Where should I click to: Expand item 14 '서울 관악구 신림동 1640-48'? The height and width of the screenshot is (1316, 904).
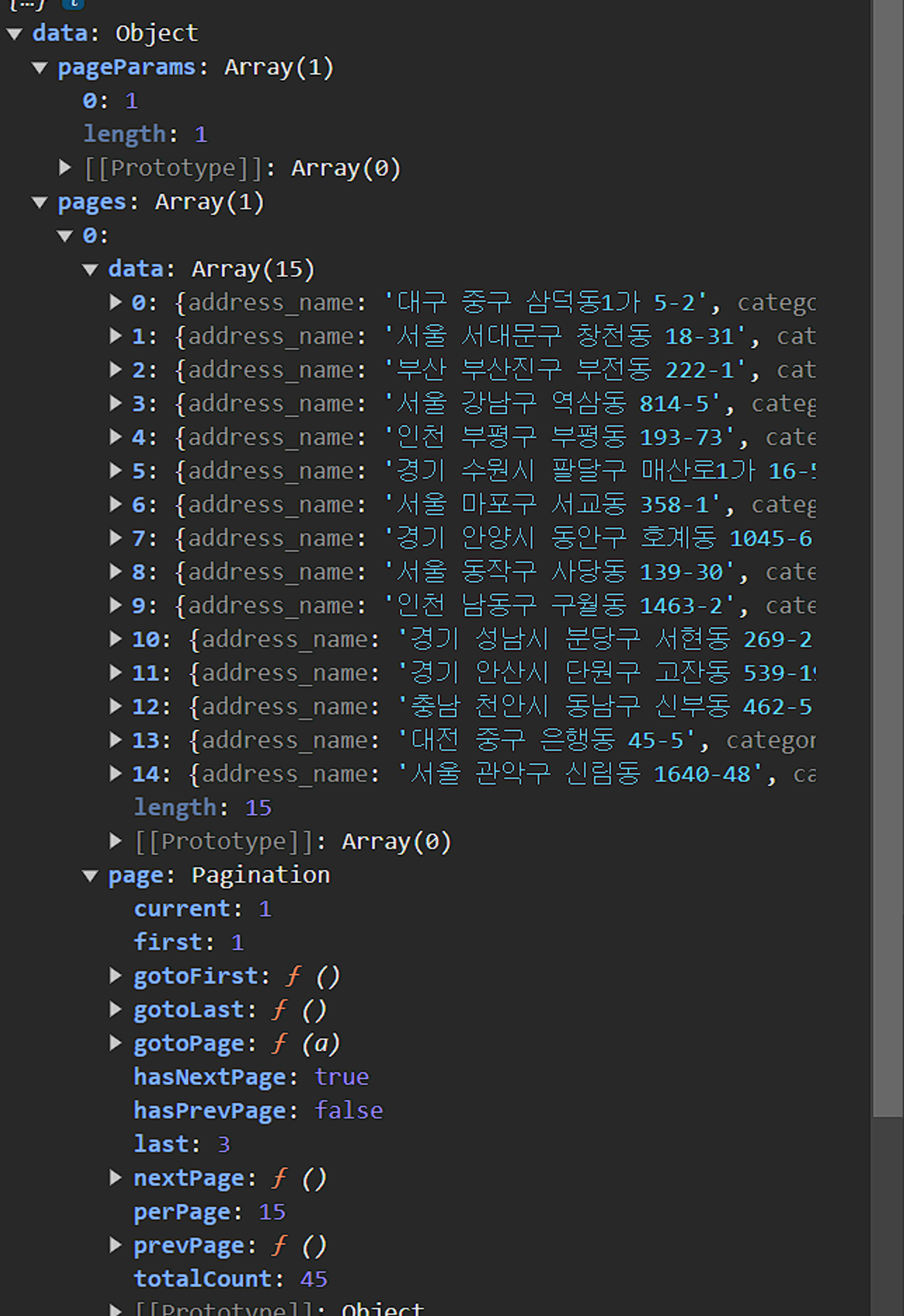click(x=116, y=774)
